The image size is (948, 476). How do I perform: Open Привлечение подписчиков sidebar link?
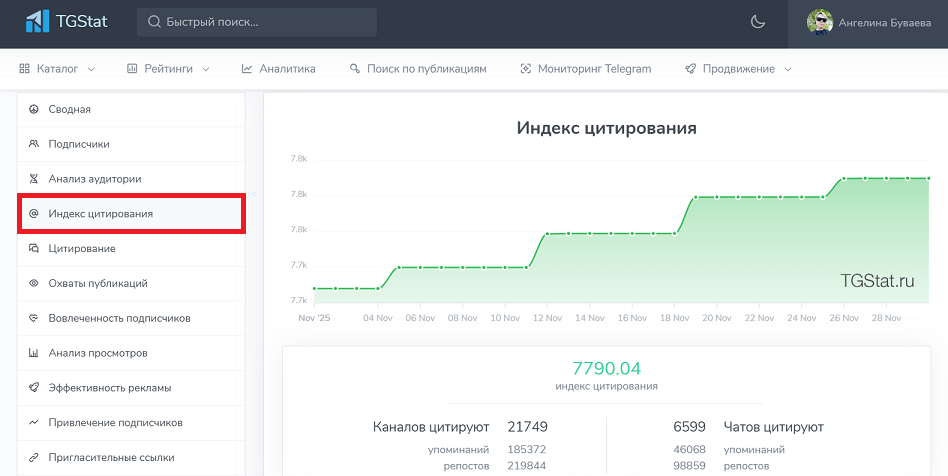[x=115, y=422]
